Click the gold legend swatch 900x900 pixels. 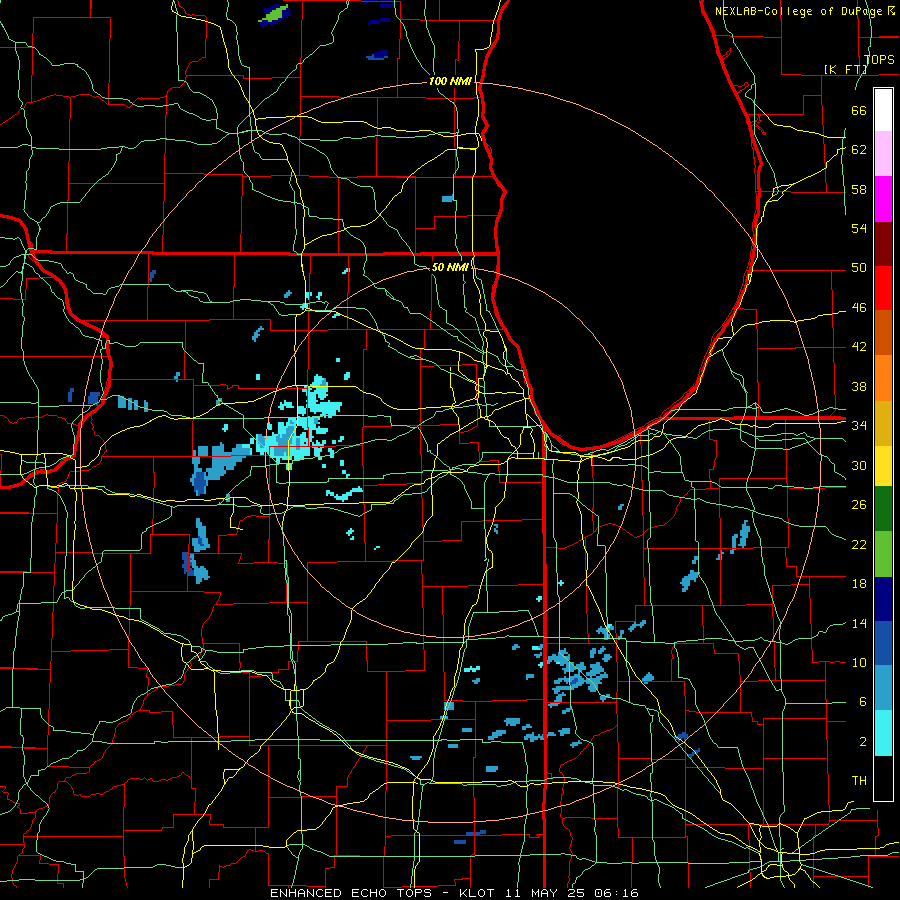(x=883, y=422)
